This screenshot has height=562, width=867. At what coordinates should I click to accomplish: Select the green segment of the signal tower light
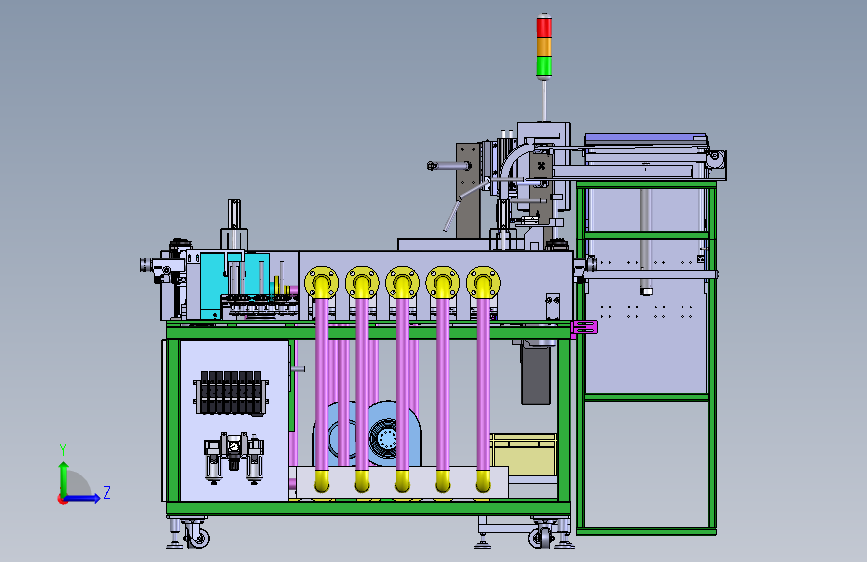pos(544,66)
